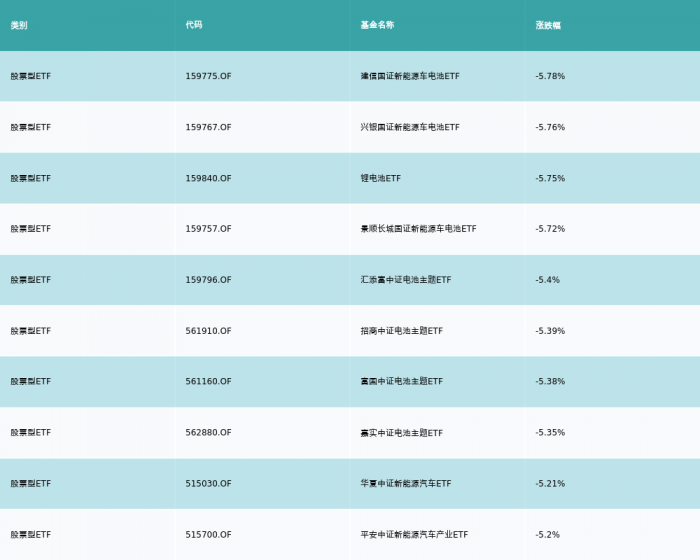Click fund name 汇添富中证电池主题ETF
Screen dimensions: 700x560
tap(406, 280)
